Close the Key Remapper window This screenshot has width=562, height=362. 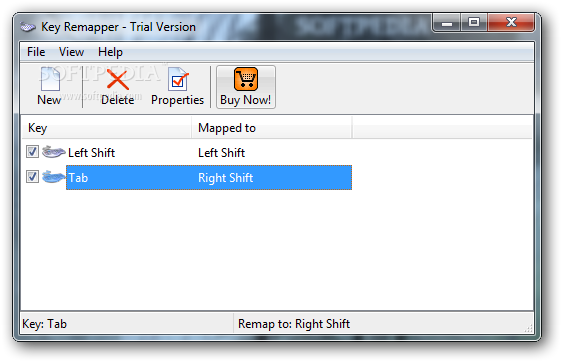pos(511,23)
